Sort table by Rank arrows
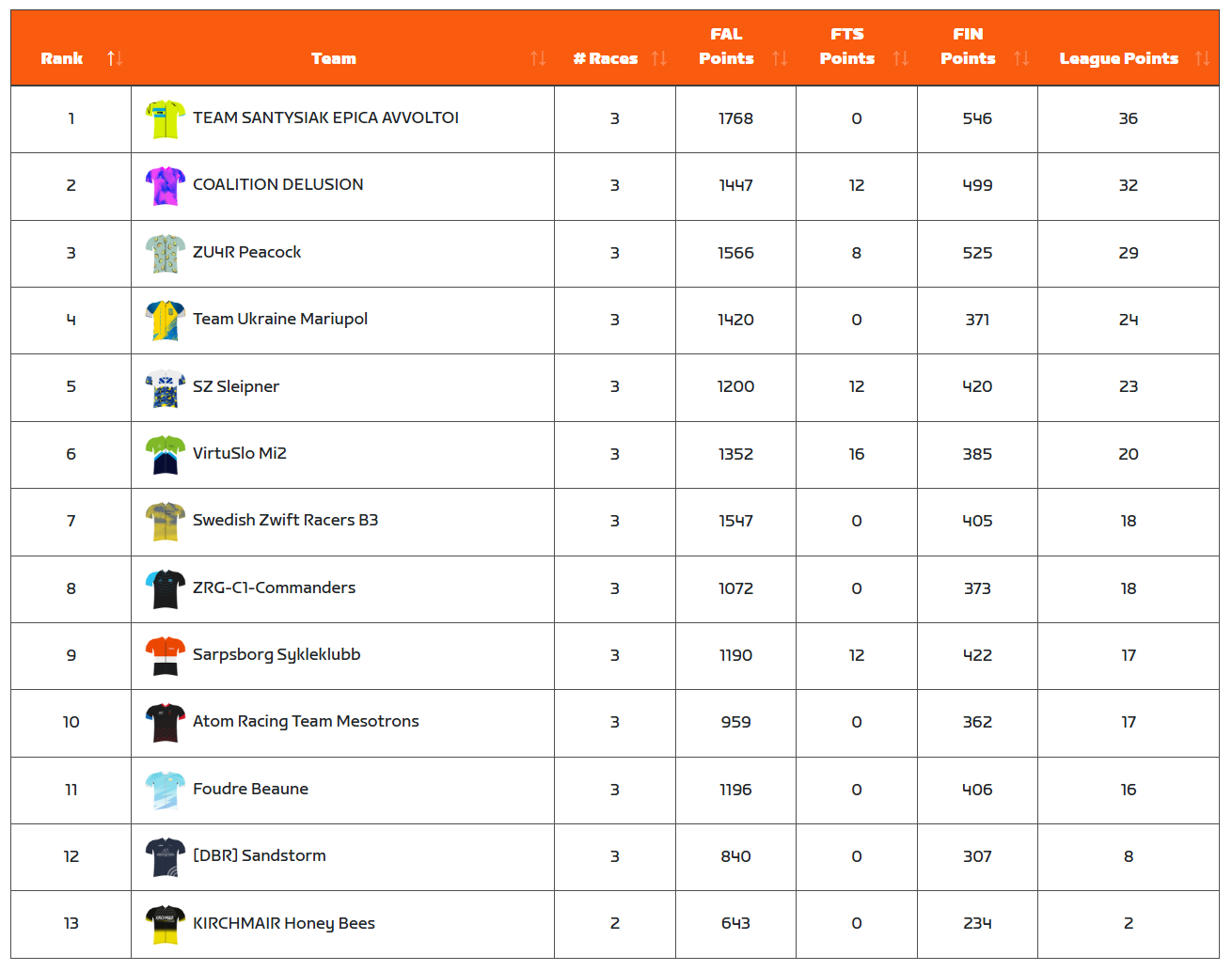The height and width of the screenshot is (971, 1232). [115, 58]
